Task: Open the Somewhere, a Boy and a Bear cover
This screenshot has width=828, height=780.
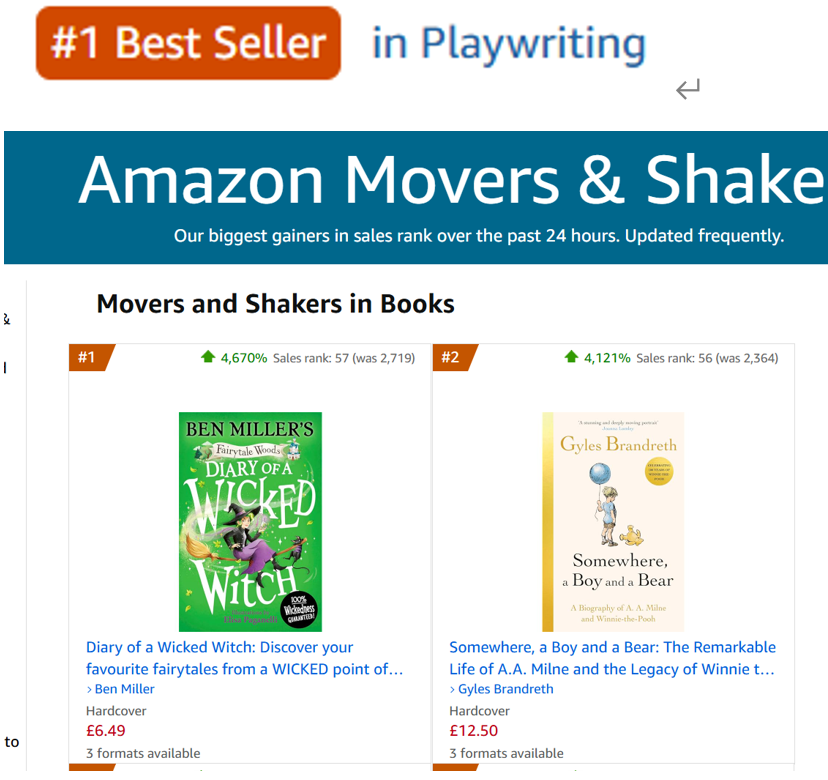Action: coord(613,521)
